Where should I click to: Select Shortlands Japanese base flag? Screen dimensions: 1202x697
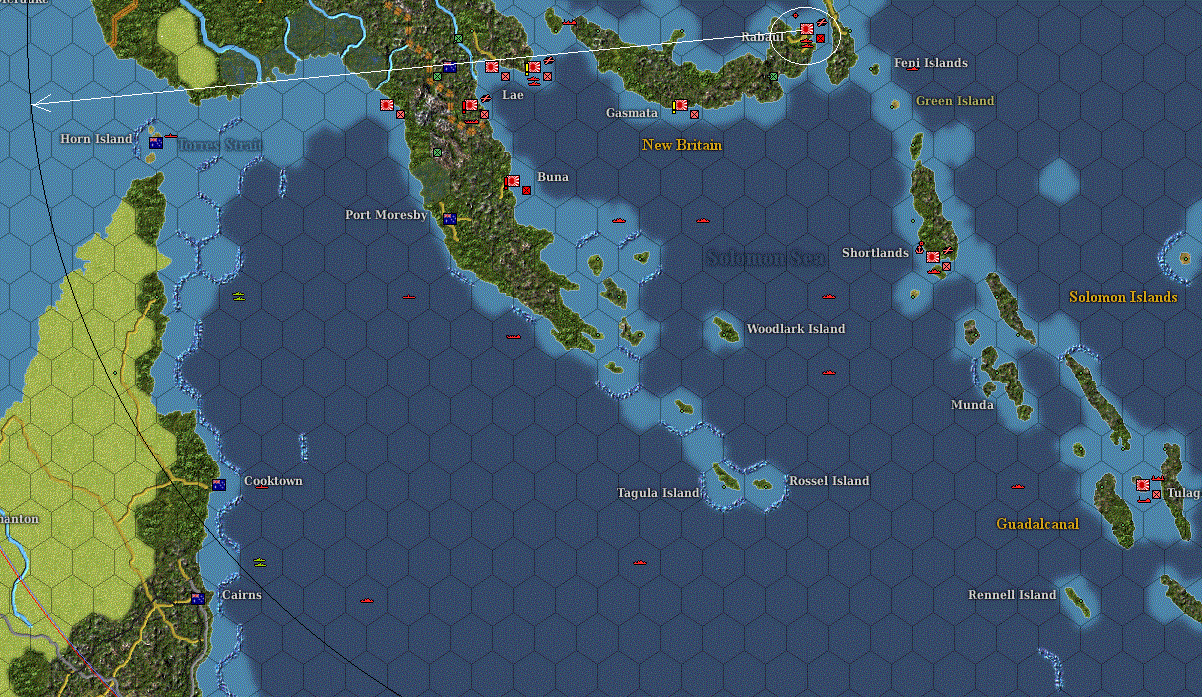(932, 257)
